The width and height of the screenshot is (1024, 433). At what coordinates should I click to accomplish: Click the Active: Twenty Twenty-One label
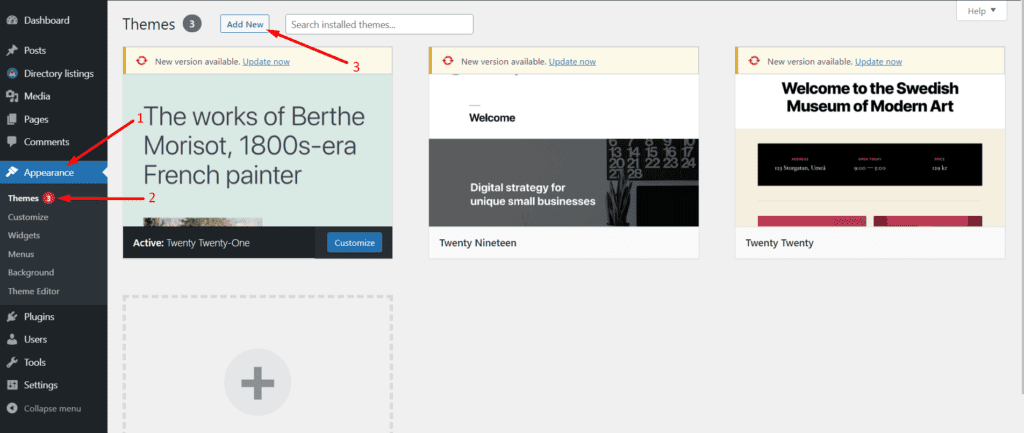(x=191, y=243)
